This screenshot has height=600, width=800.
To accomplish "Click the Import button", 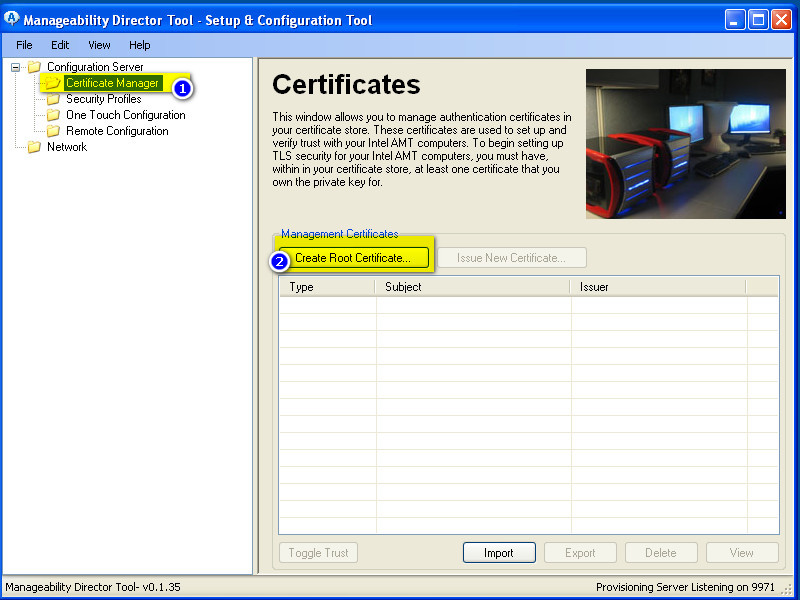I will [499, 553].
